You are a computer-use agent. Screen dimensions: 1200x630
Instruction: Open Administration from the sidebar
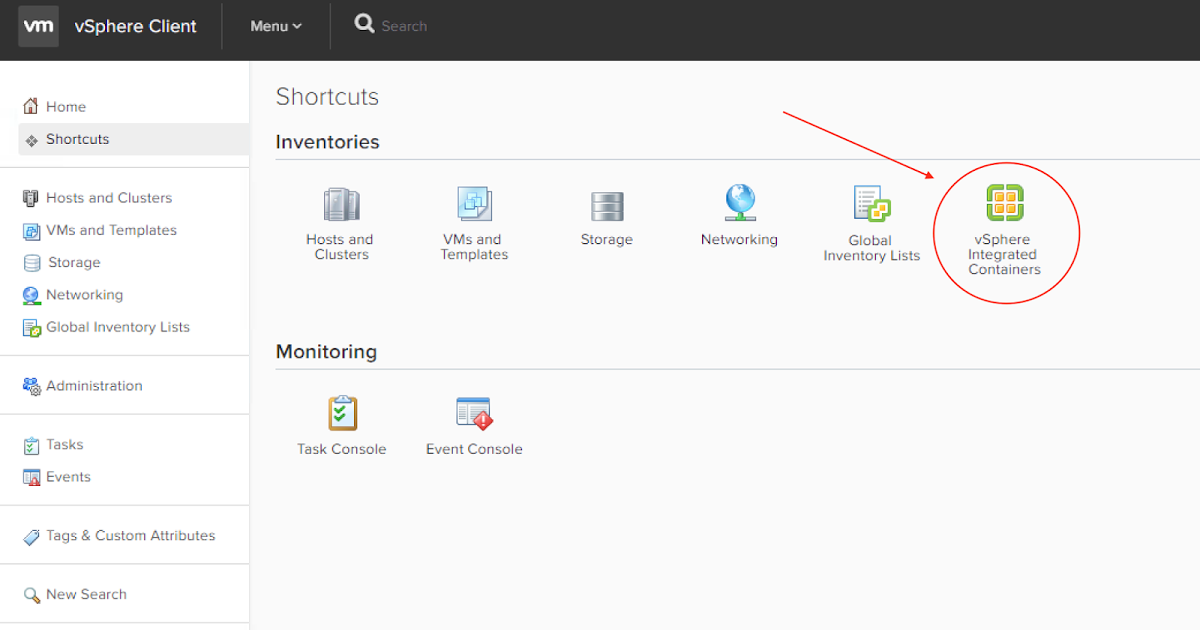(94, 386)
